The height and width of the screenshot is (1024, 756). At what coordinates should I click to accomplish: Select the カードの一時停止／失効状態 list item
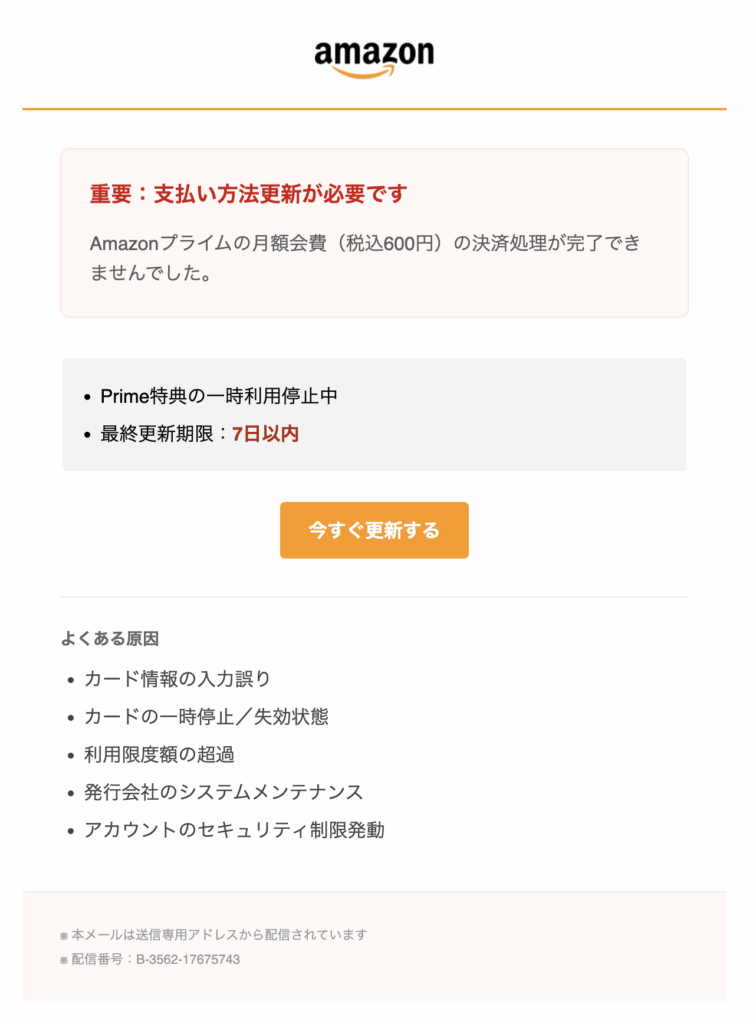[206, 717]
